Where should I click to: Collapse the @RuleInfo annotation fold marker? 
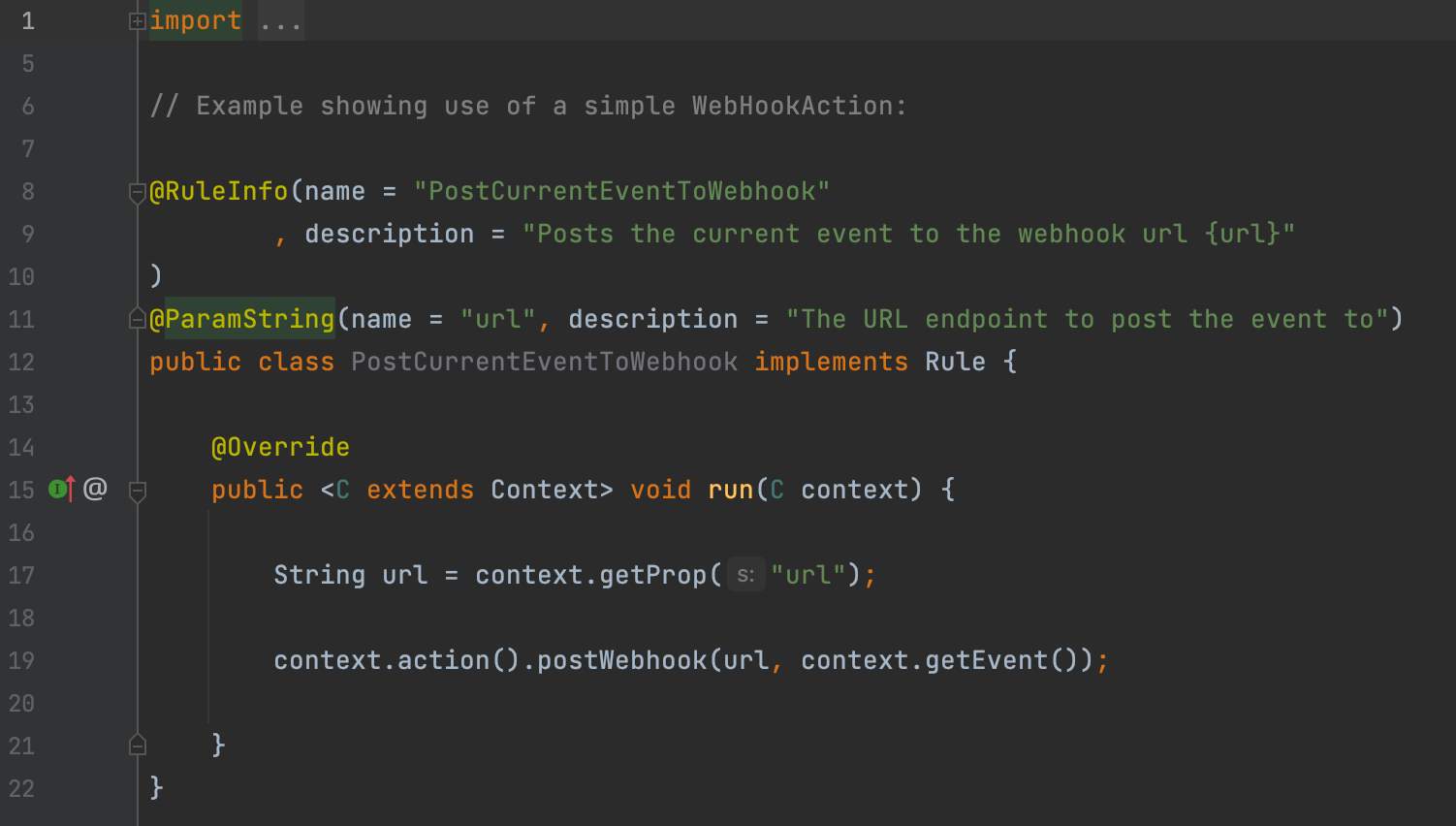(x=138, y=192)
